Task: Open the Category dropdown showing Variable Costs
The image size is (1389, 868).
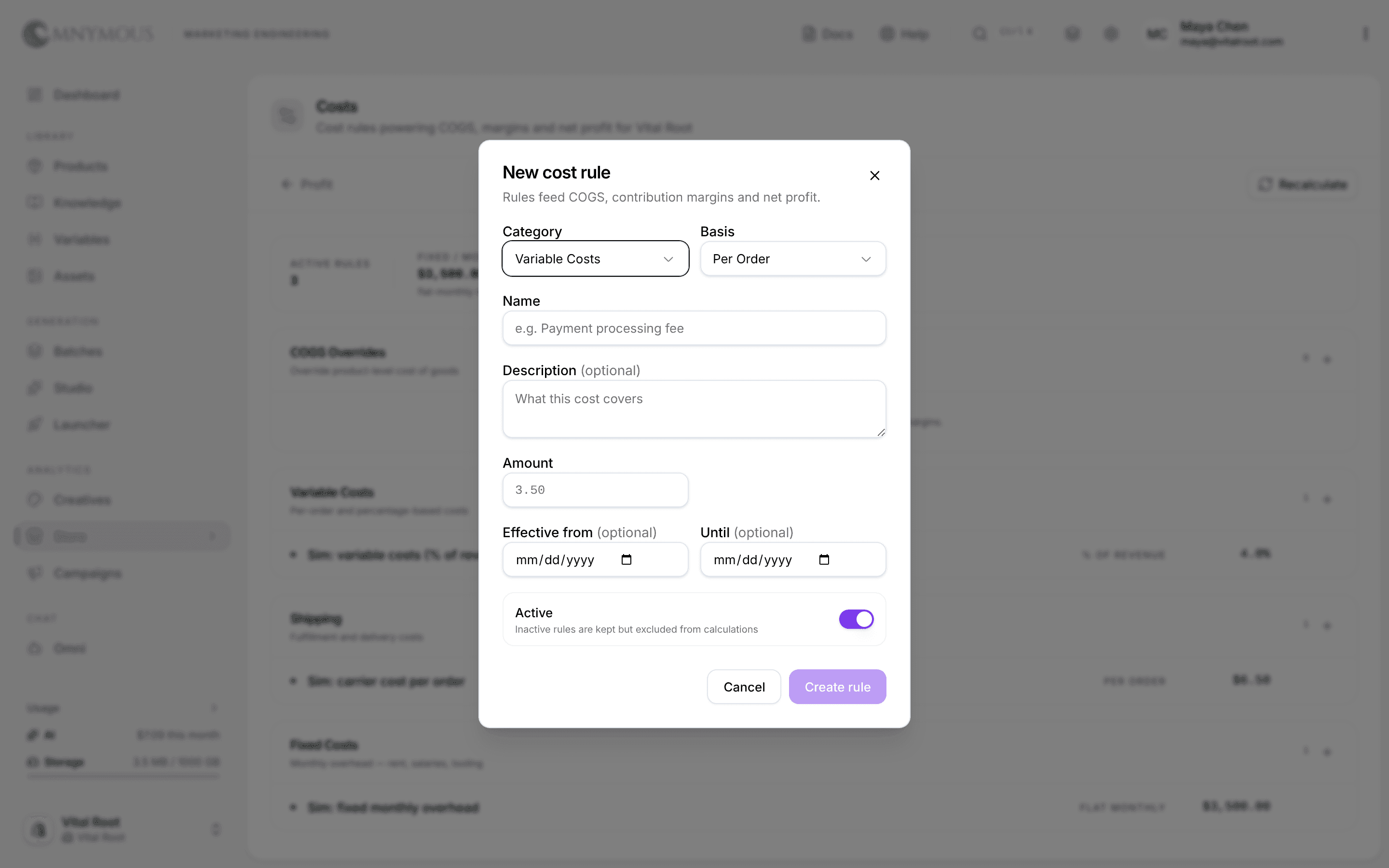Action: point(595,259)
